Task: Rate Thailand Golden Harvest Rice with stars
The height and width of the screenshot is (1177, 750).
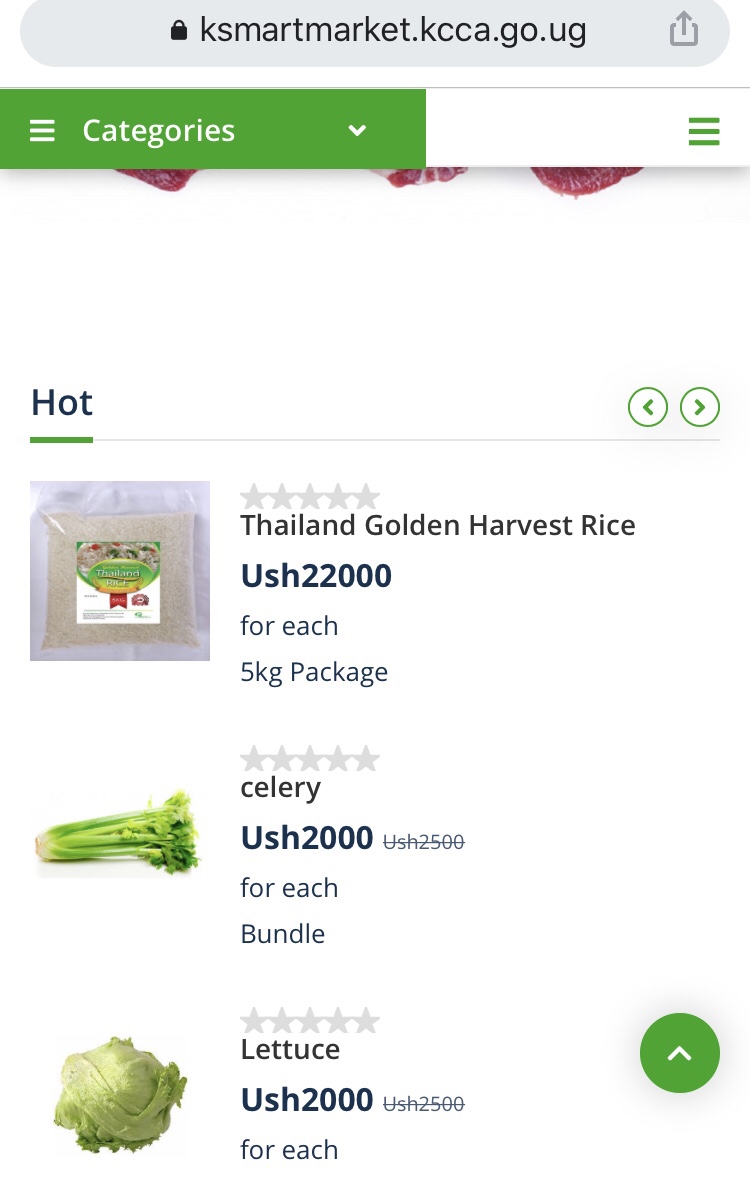Action: coord(310,497)
